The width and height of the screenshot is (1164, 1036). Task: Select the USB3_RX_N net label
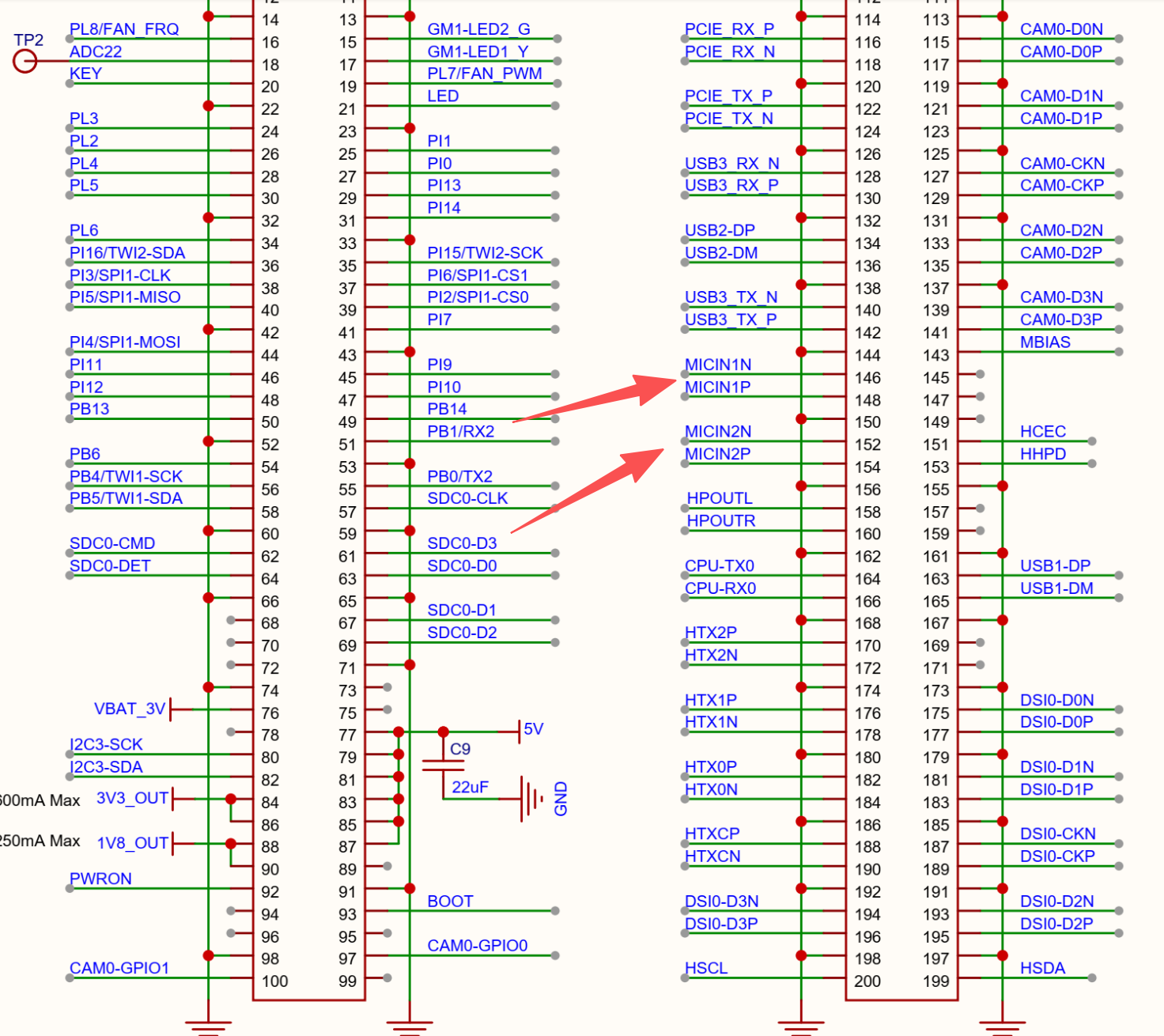click(x=731, y=164)
